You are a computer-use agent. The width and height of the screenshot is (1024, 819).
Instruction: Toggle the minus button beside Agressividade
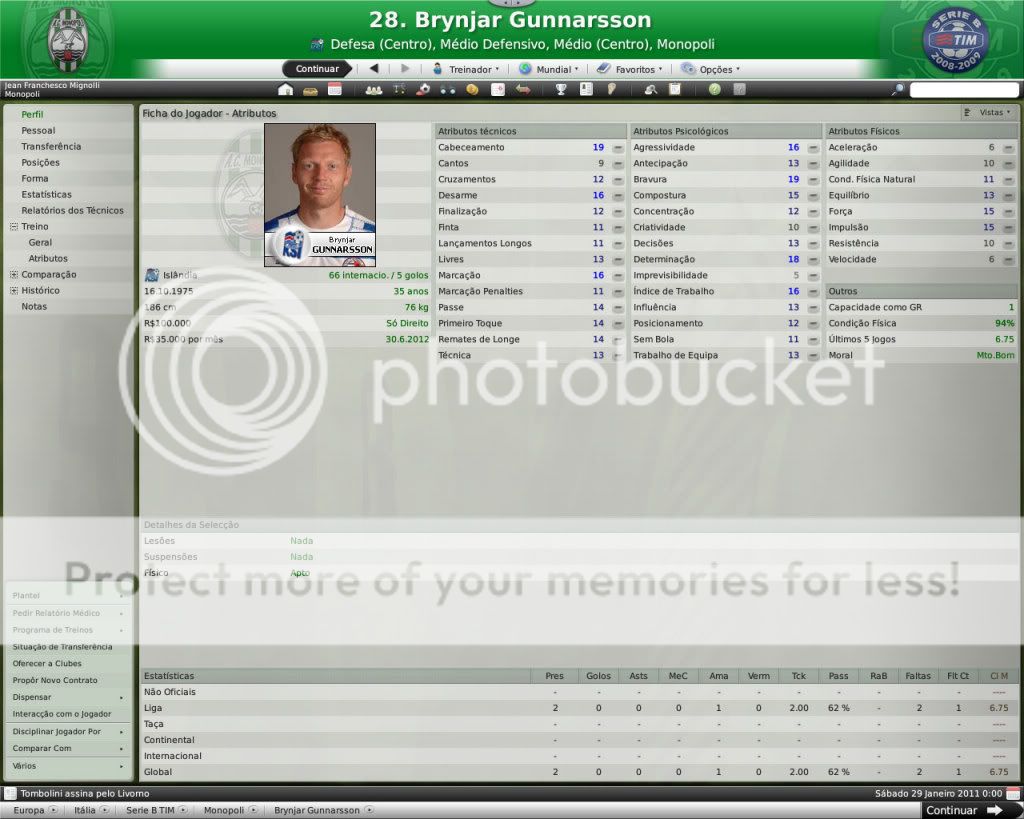[812, 148]
